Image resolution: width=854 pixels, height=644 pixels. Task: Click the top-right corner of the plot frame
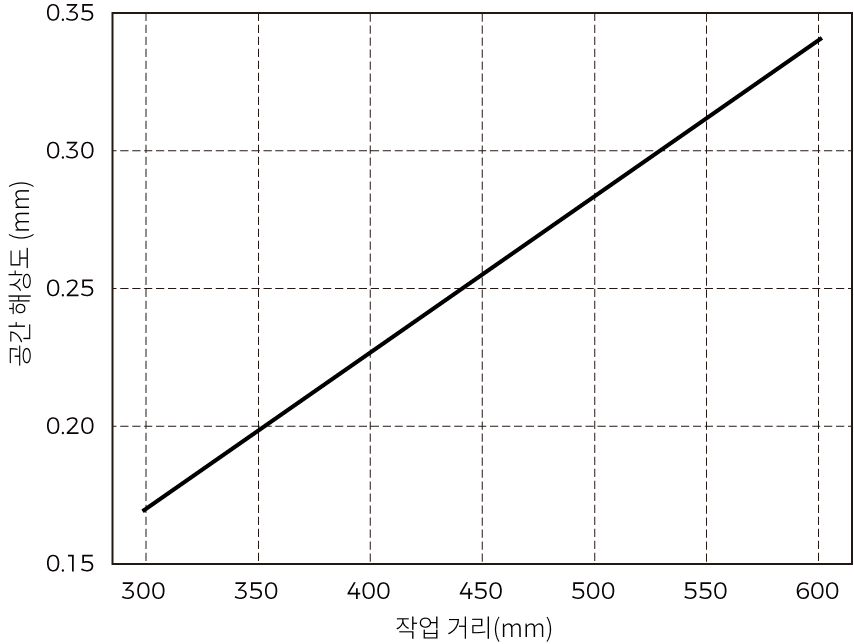click(x=853, y=14)
